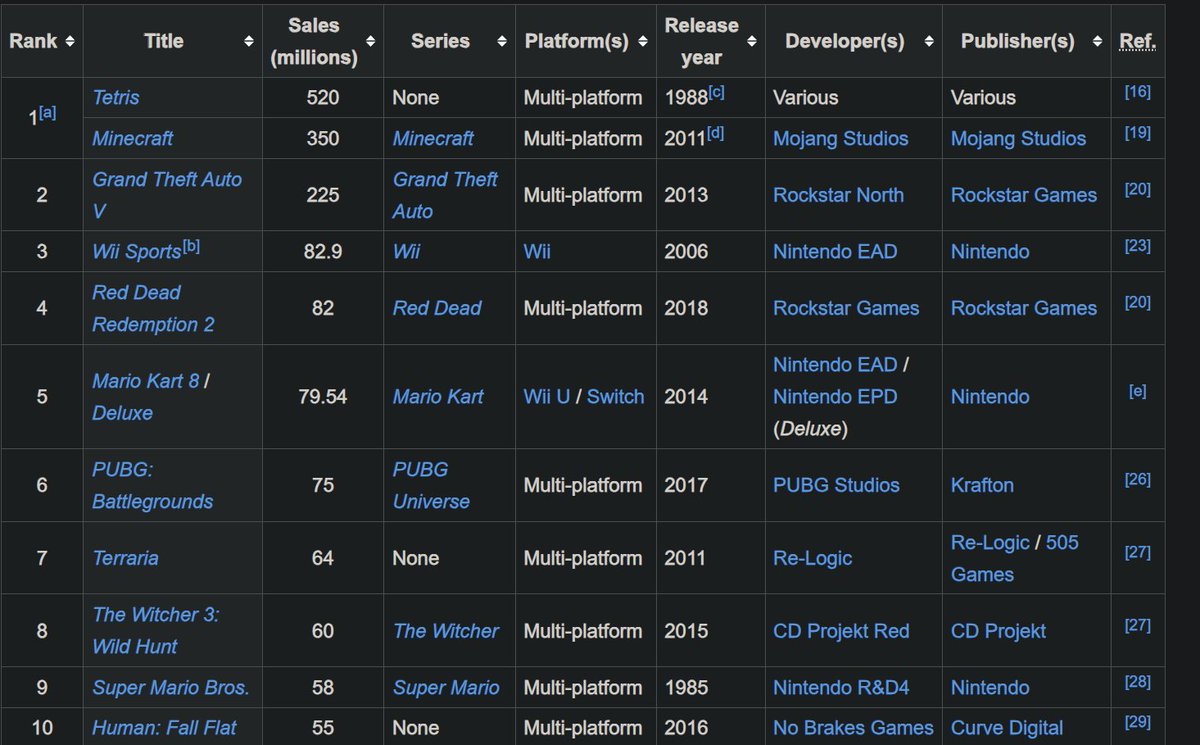This screenshot has height=745, width=1200.
Task: Open Switch platform link
Action: (615, 397)
